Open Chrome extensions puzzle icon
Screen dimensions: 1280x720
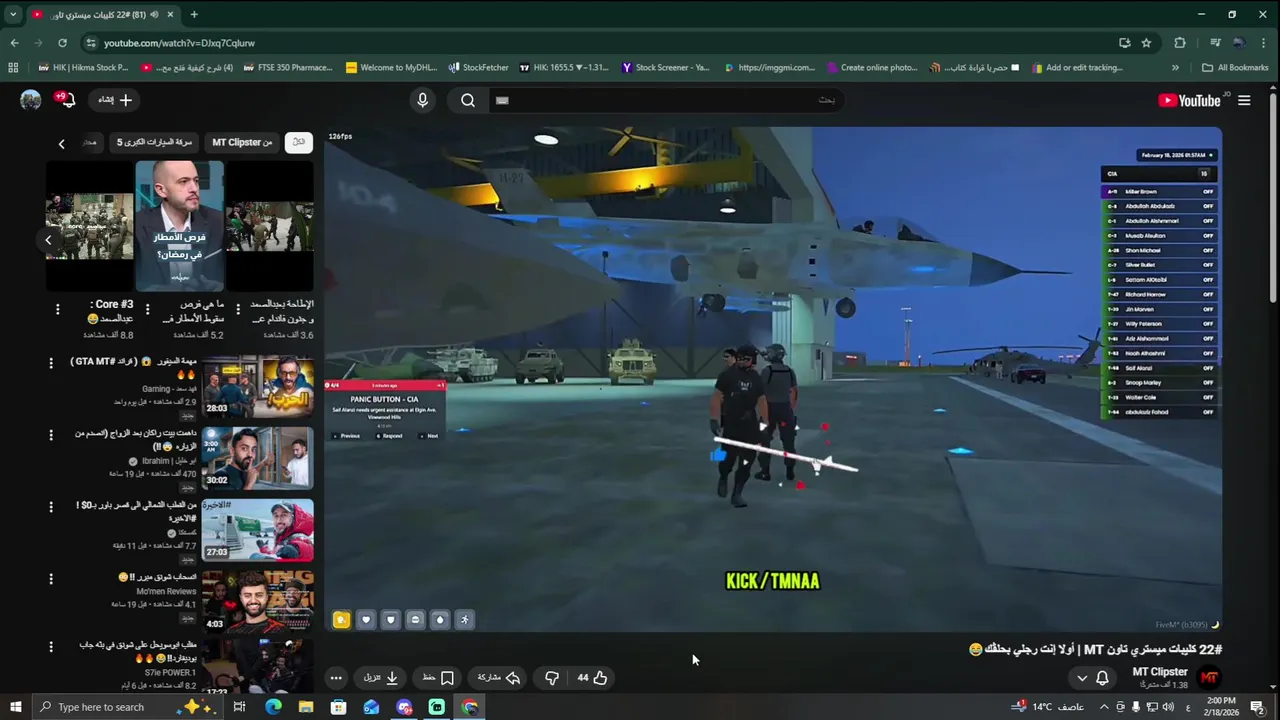pos(1180,43)
